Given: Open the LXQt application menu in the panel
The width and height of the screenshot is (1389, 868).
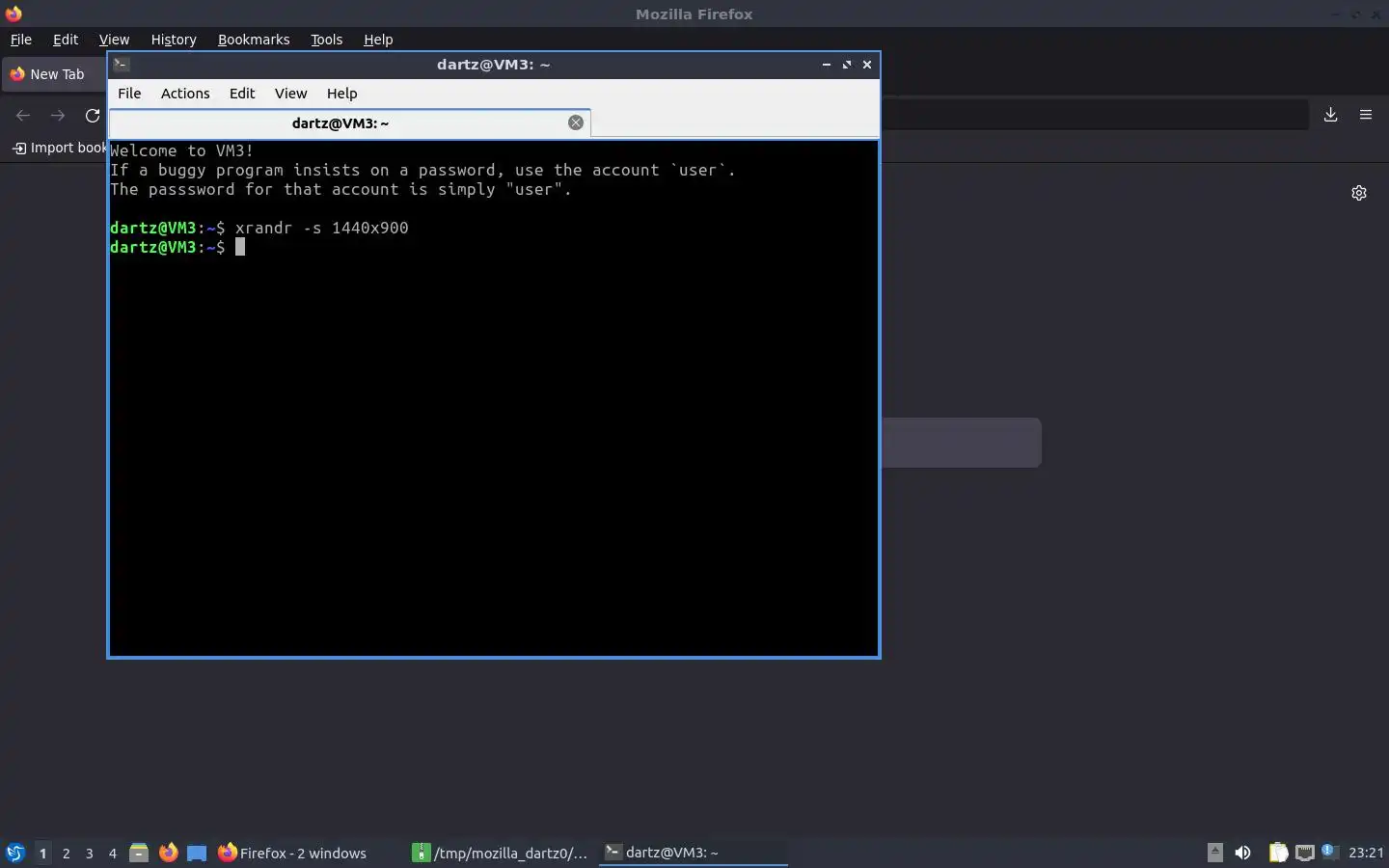Looking at the screenshot, I should 14,853.
